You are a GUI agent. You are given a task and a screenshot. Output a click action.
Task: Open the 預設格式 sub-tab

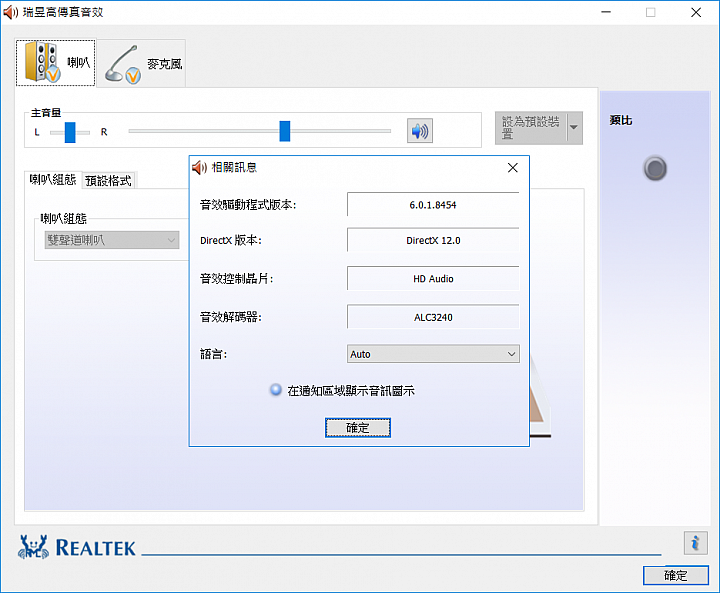coord(109,181)
